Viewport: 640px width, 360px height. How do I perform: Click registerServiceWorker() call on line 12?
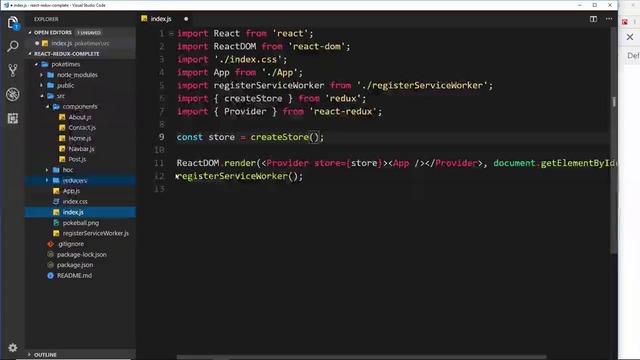tap(239, 176)
